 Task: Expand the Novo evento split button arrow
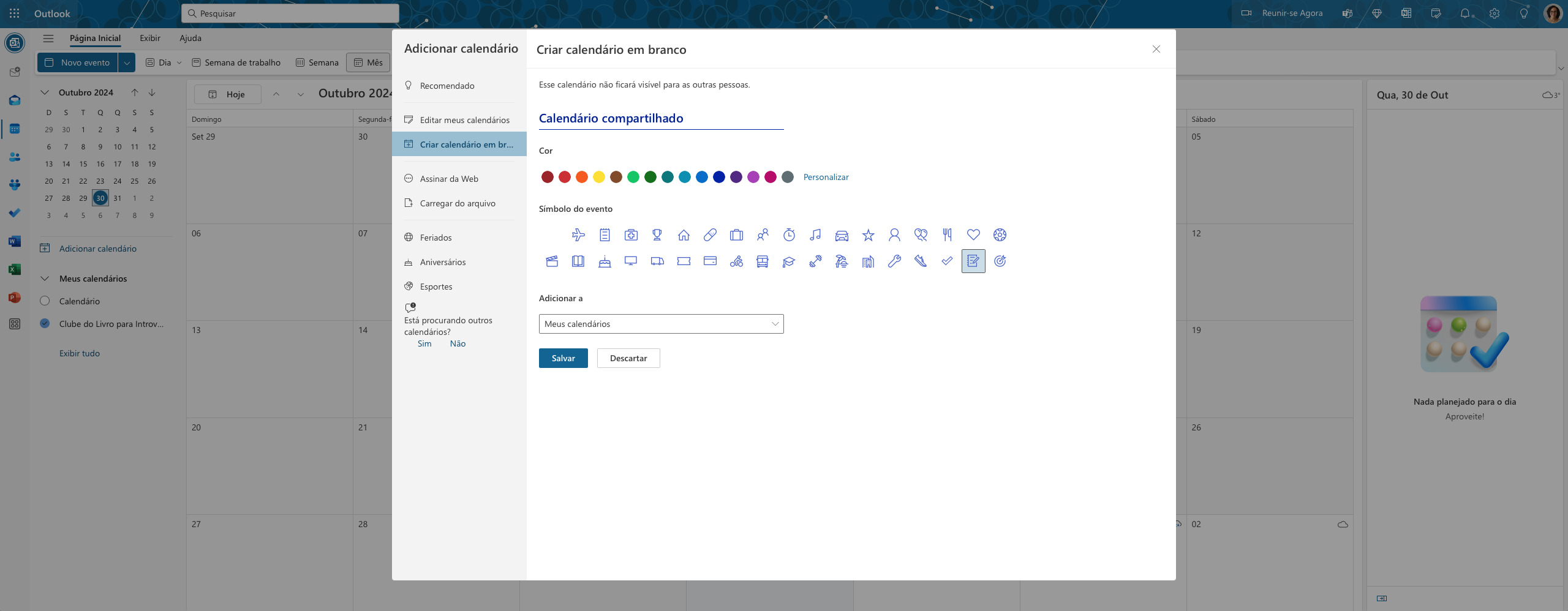coord(126,62)
